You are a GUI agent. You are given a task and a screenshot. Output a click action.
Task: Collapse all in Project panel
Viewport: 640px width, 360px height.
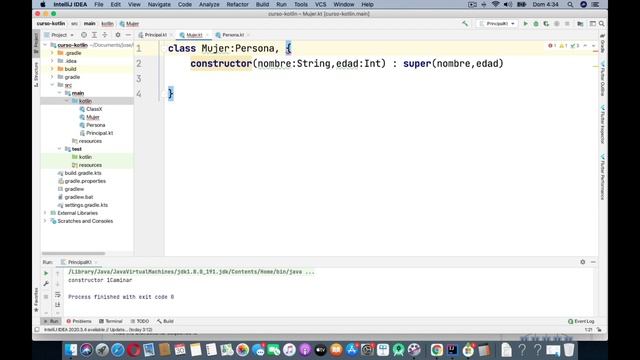click(x=104, y=35)
